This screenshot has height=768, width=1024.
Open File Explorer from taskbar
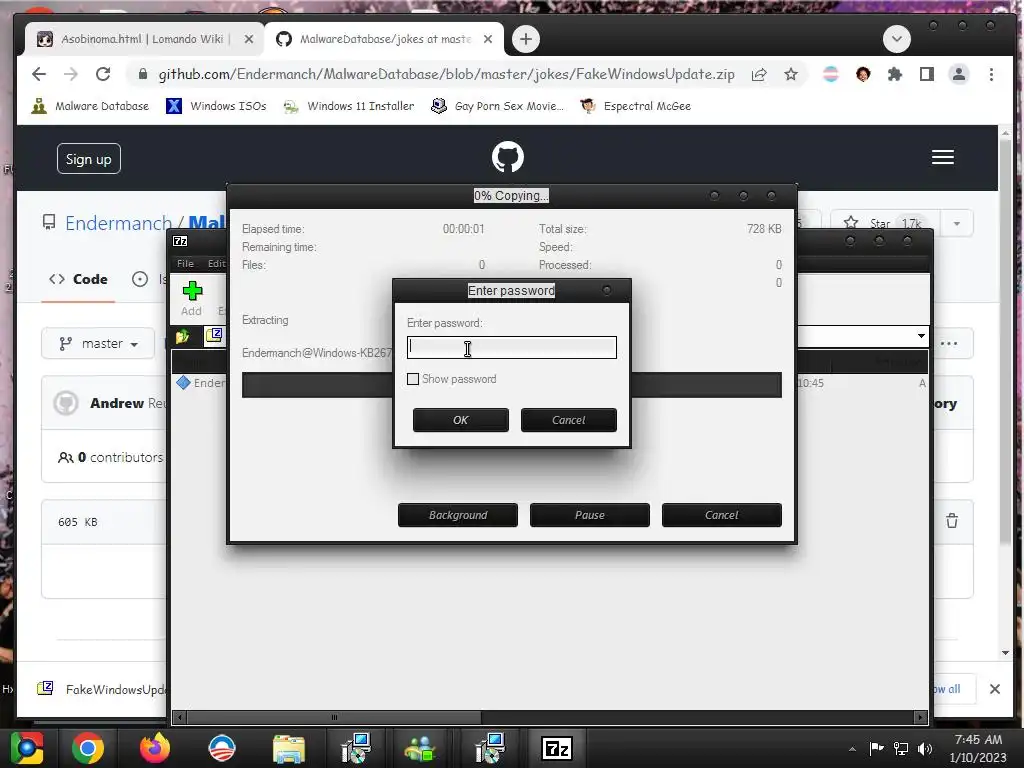click(x=289, y=748)
